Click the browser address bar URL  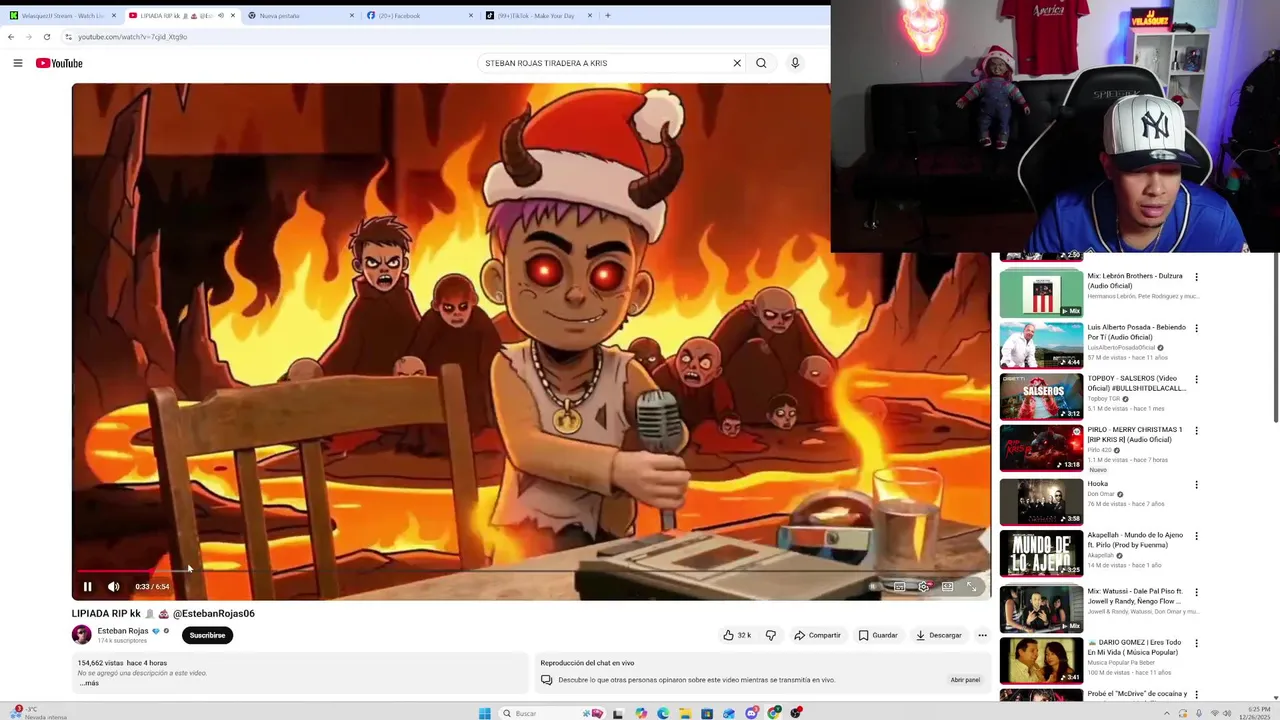tap(133, 37)
